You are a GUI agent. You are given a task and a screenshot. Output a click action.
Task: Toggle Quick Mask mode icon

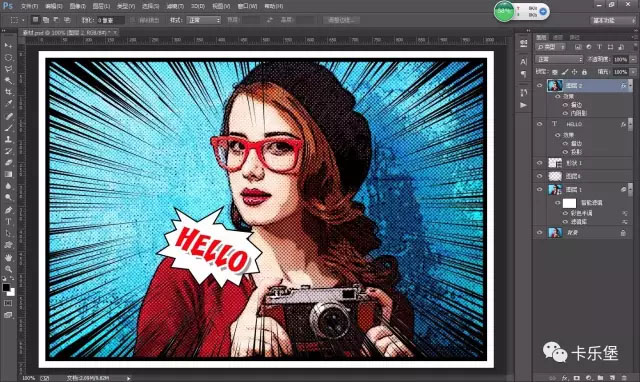pyautogui.click(x=8, y=303)
